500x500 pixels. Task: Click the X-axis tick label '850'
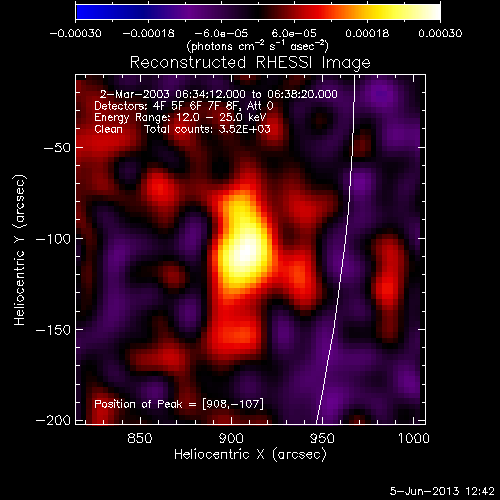140,438
